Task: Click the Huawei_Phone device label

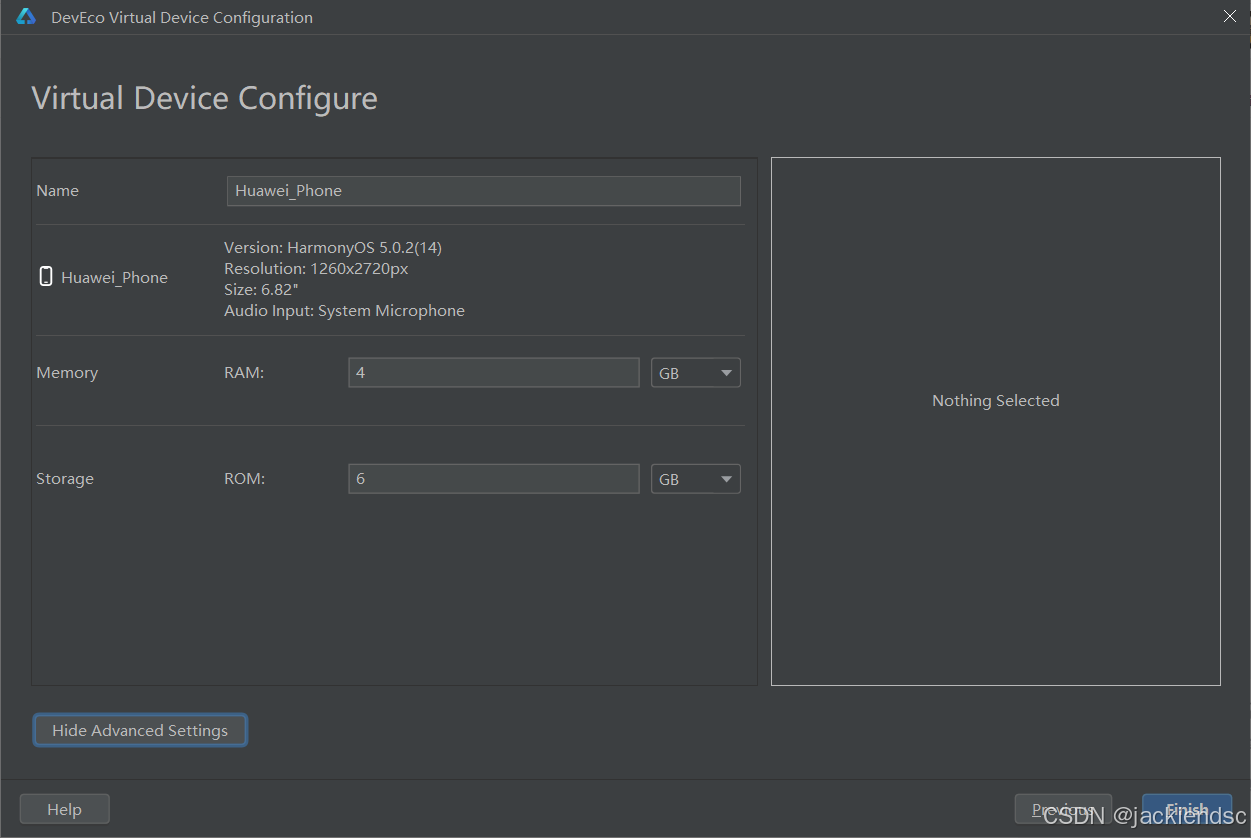Action: pos(115,278)
